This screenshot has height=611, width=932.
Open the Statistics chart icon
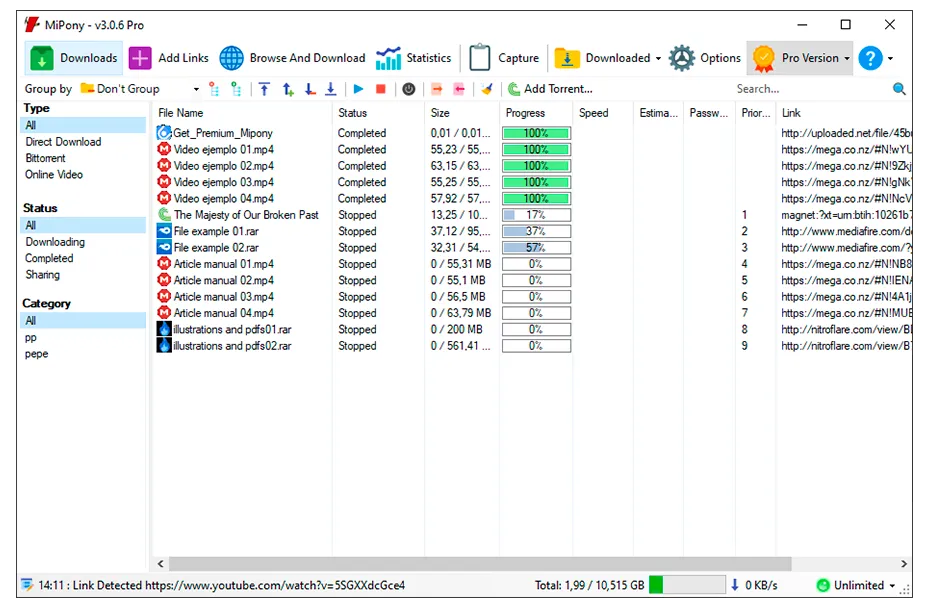(x=388, y=58)
